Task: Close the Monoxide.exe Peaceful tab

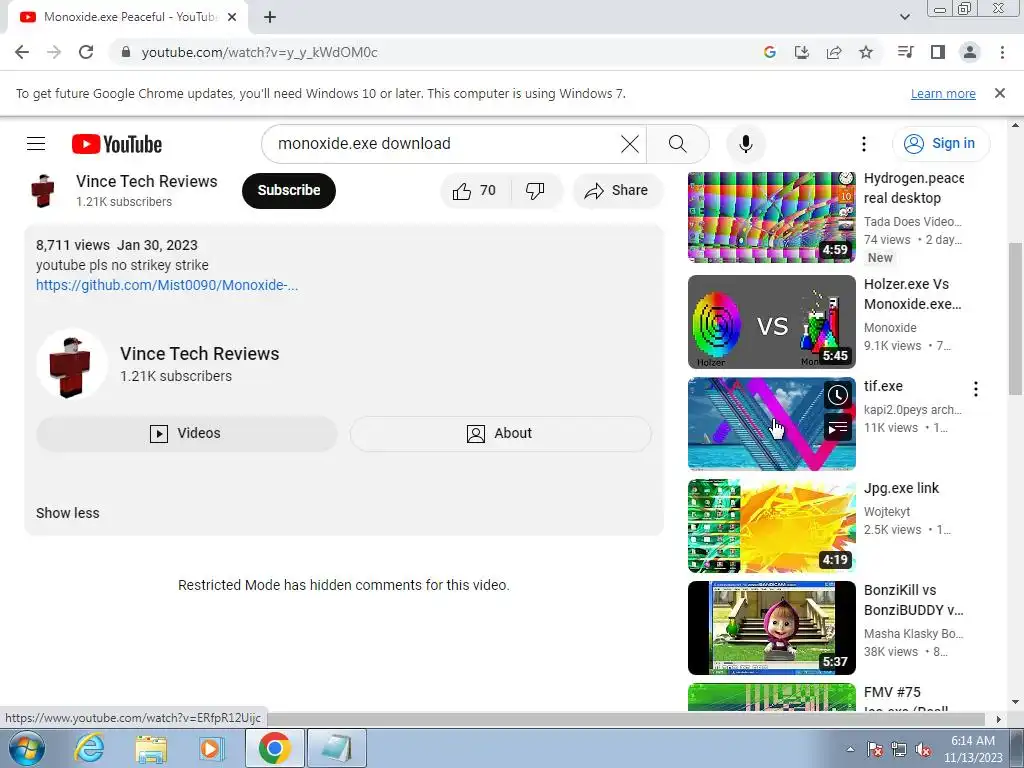Action: [232, 18]
